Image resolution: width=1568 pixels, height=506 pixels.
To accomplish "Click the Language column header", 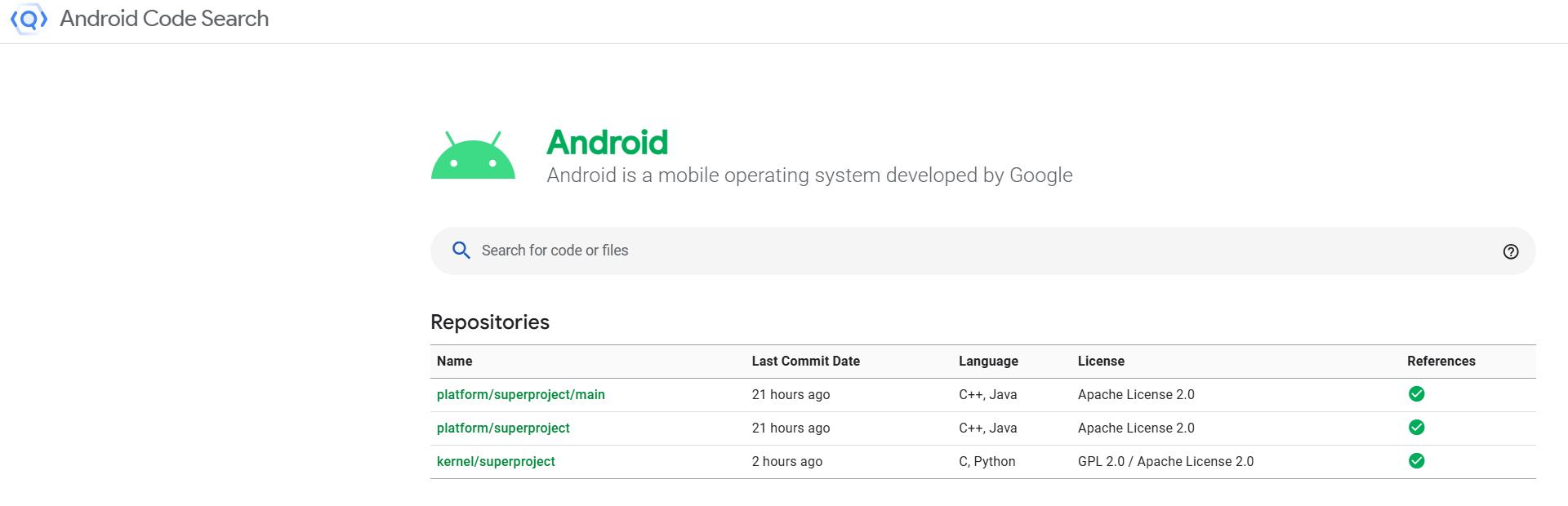I will click(988, 361).
